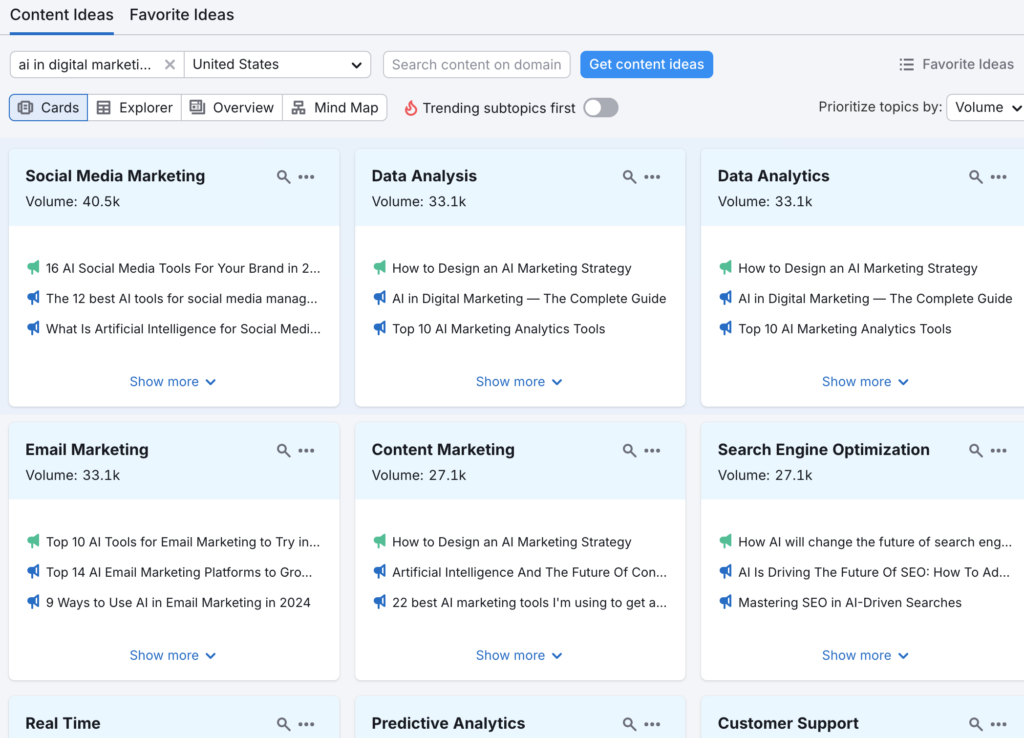Image resolution: width=1024 pixels, height=738 pixels.
Task: Open the United States country dropdown
Action: pyautogui.click(x=277, y=64)
